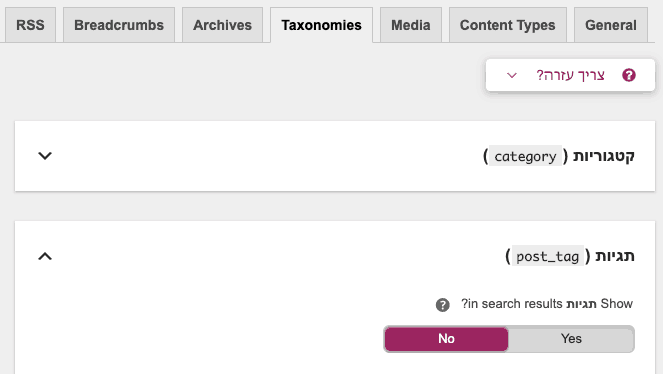This screenshot has width=663, height=374.
Task: Switch to the RSS tab
Action: pos(30,25)
